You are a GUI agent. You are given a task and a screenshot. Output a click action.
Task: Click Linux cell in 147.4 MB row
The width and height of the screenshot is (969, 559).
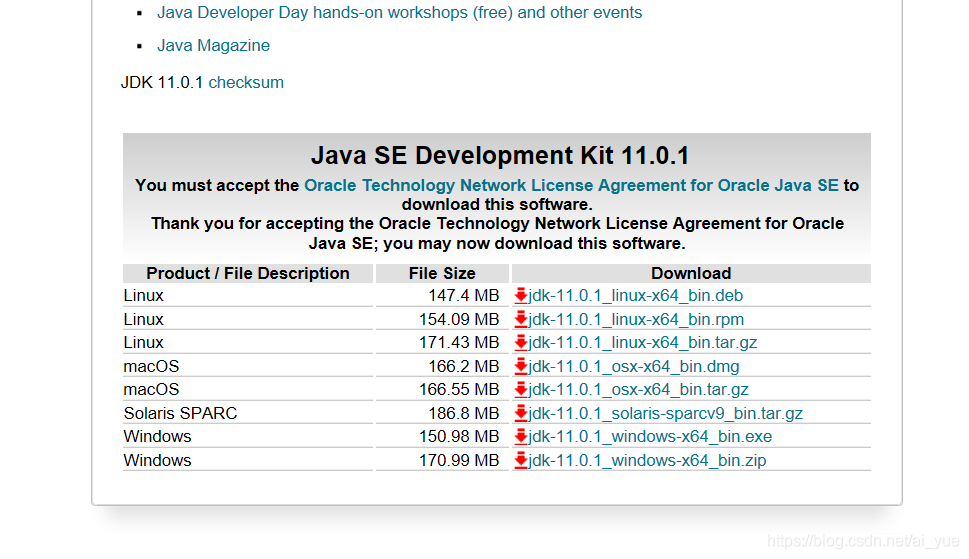tap(248, 296)
